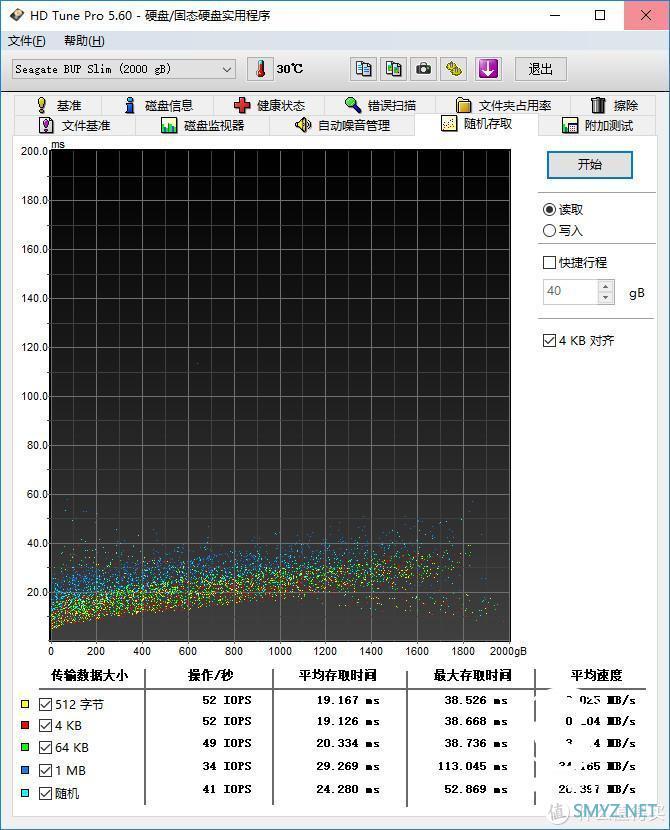Switch to the 错误扫描 tab

click(x=380, y=105)
